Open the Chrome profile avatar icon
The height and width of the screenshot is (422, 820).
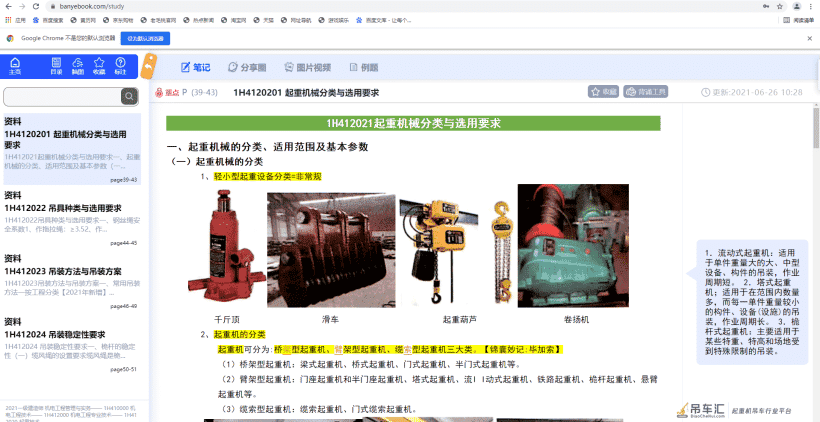pos(796,6)
